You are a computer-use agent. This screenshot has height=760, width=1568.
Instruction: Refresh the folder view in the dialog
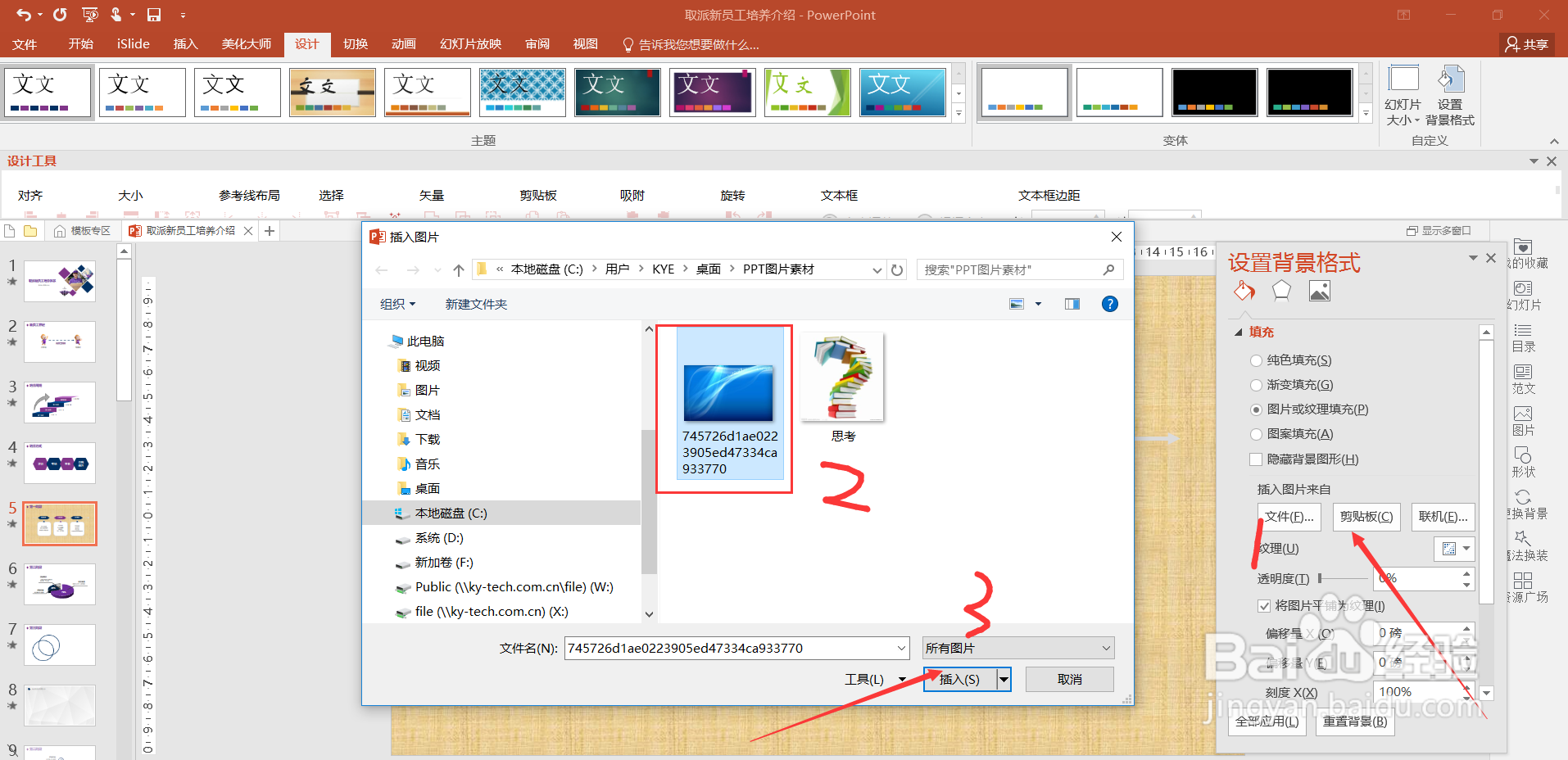[x=897, y=269]
